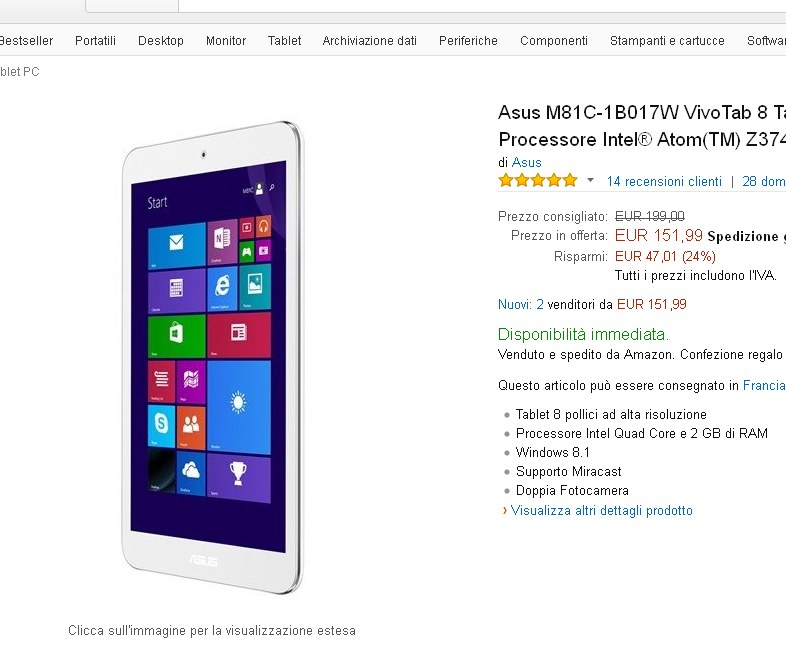Select Desktop in the navigation bar
The height and width of the screenshot is (664, 786).
(x=160, y=41)
